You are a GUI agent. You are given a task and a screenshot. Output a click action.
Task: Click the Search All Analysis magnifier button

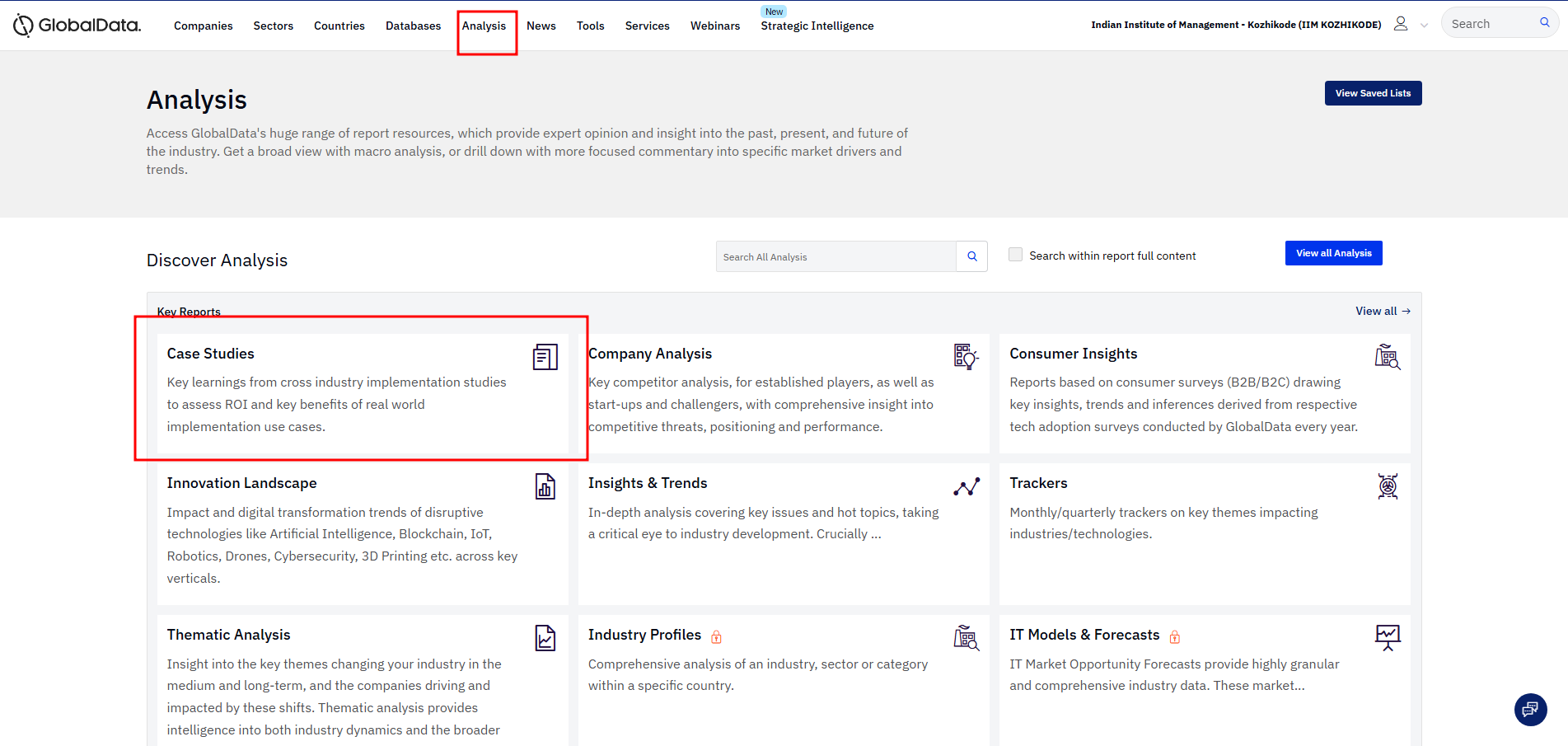(x=971, y=256)
